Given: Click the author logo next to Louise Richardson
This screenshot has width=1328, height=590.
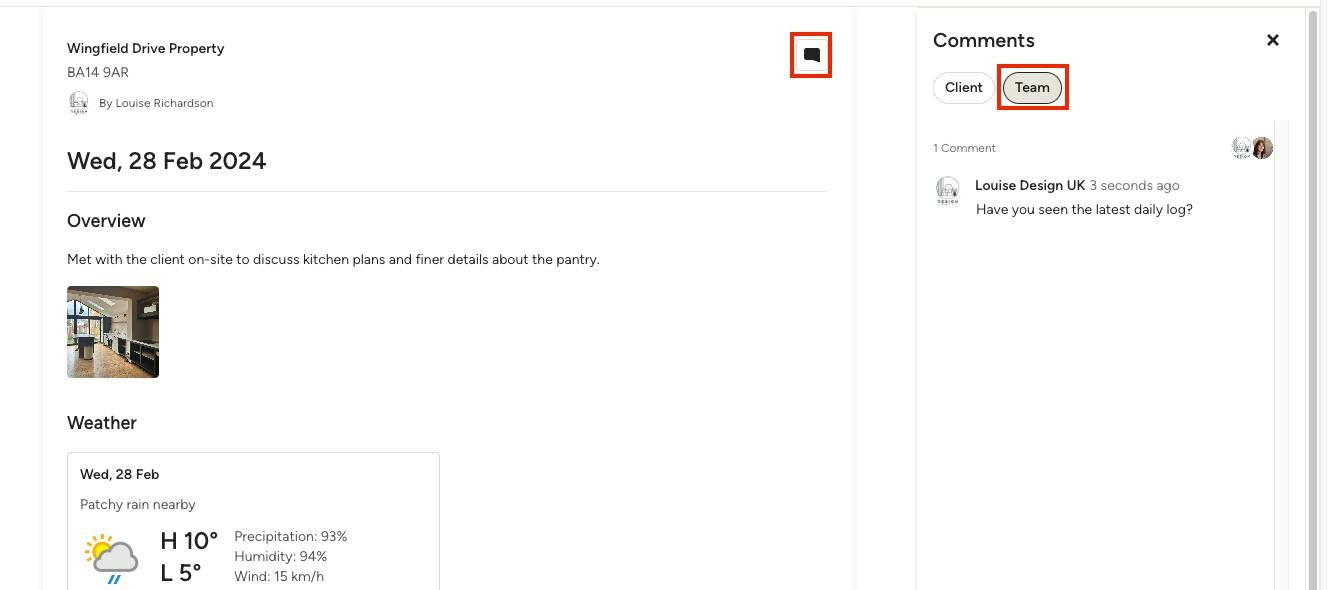Looking at the screenshot, I should click(79, 103).
